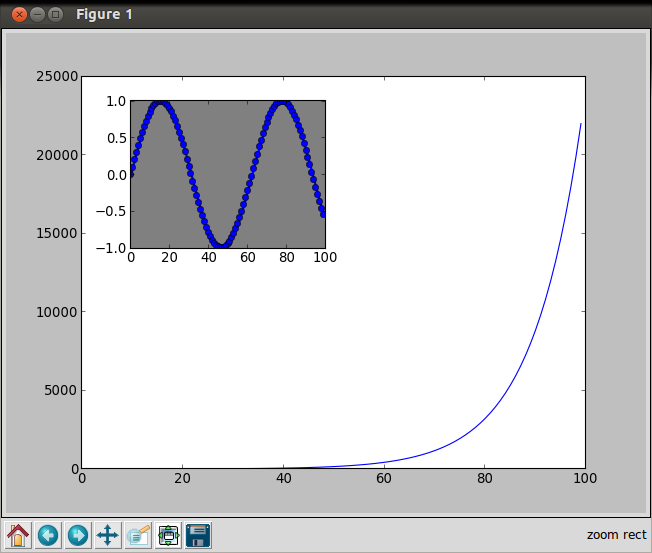Click the sine wave trough near x=45

point(221,245)
